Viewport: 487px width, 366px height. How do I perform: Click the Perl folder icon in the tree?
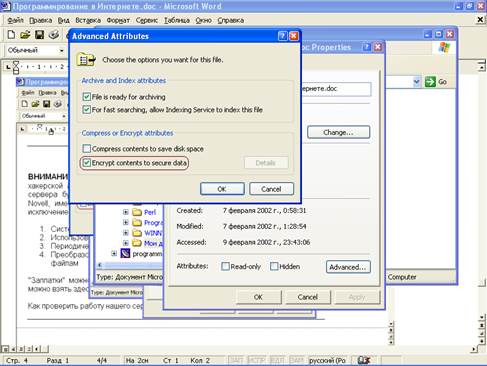137,212
